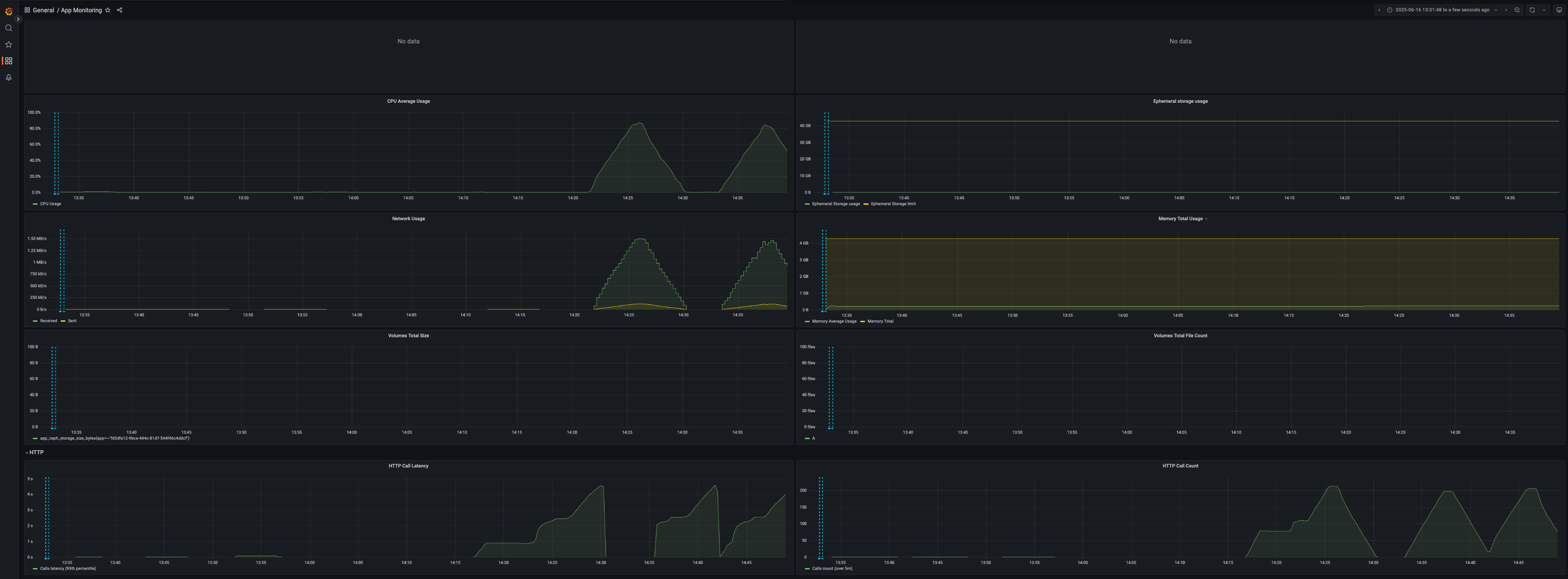Viewport: 1568px width, 579px height.
Task: Open color picker for Sent series swatch
Action: (64, 321)
